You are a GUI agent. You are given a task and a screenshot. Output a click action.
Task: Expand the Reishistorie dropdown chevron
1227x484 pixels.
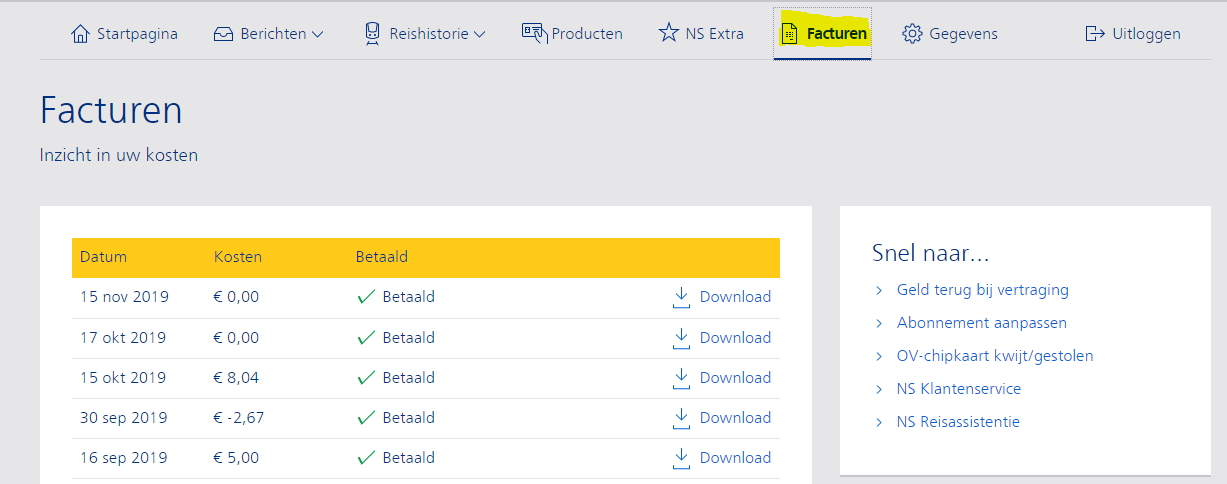[479, 35]
